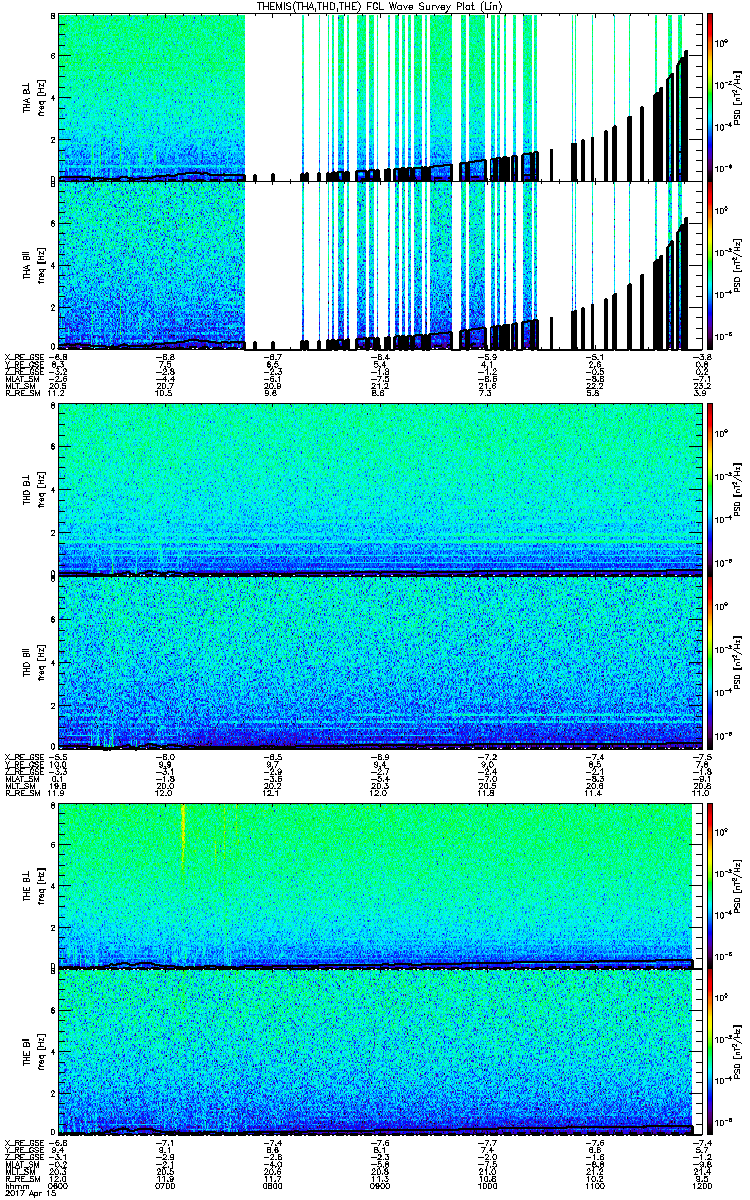Screen dimensions: 750x1200
Task: Click 'MLAT_SM' label under THE panels
Action: [20, 1165]
